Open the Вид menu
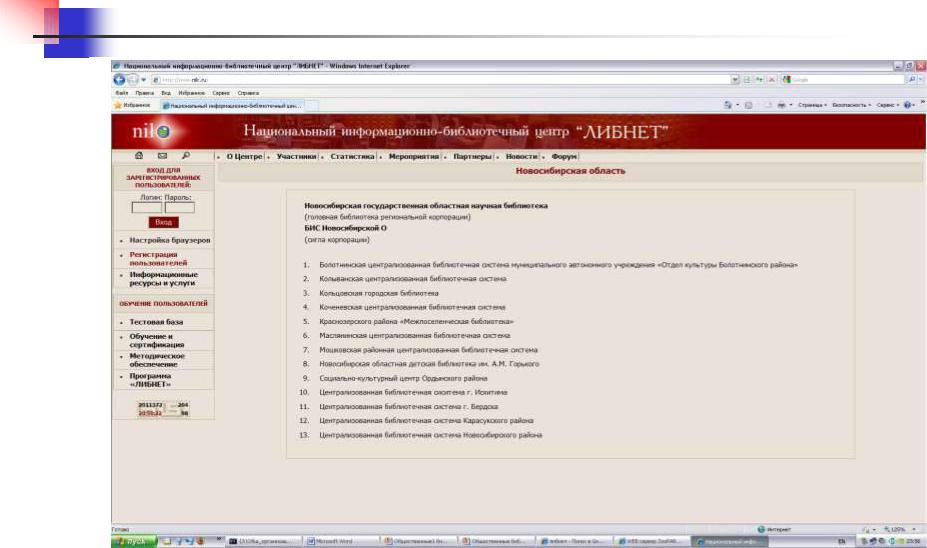The height and width of the screenshot is (548, 927). [x=166, y=93]
